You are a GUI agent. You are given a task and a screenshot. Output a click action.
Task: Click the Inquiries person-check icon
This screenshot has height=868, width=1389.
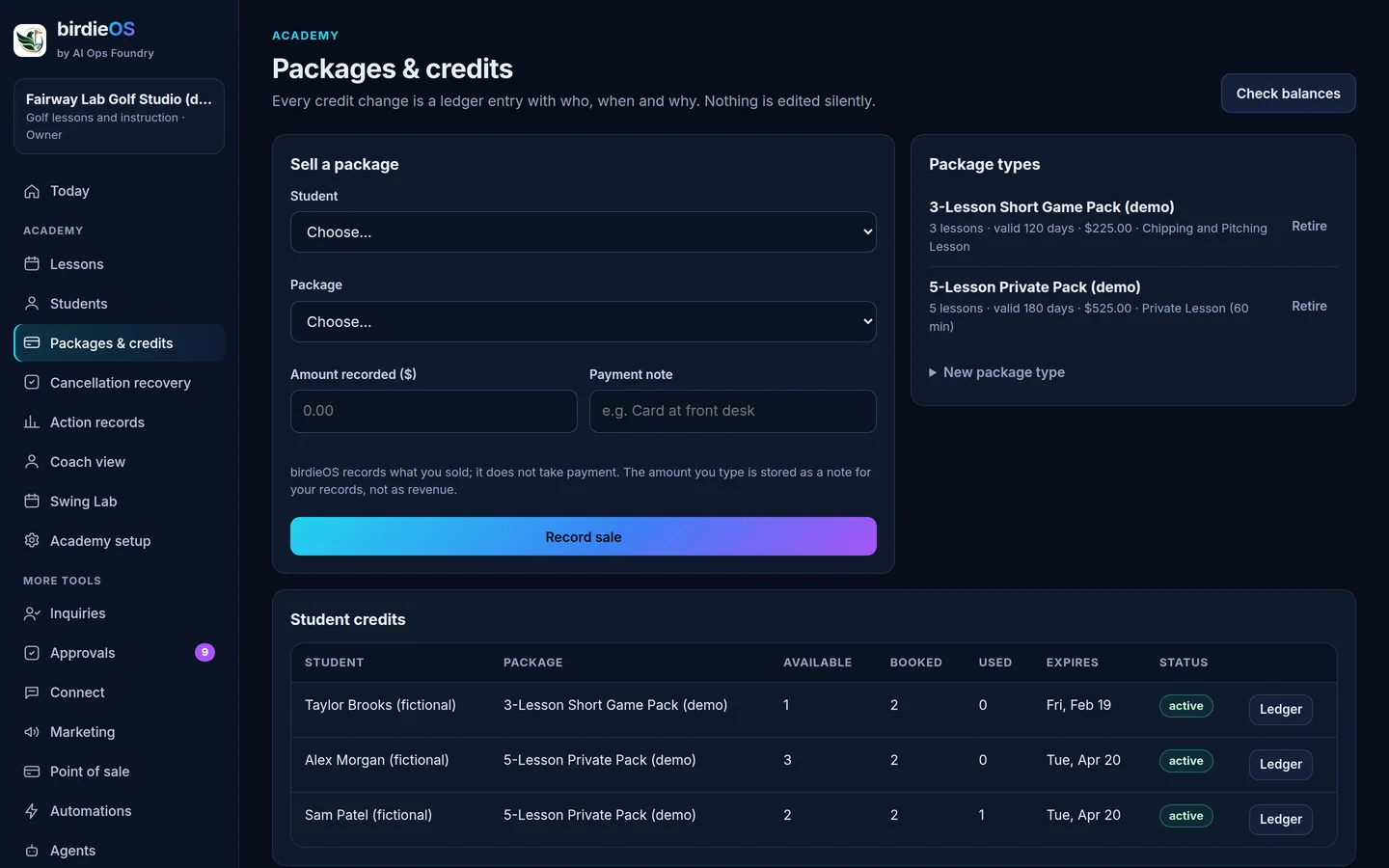[x=32, y=613]
